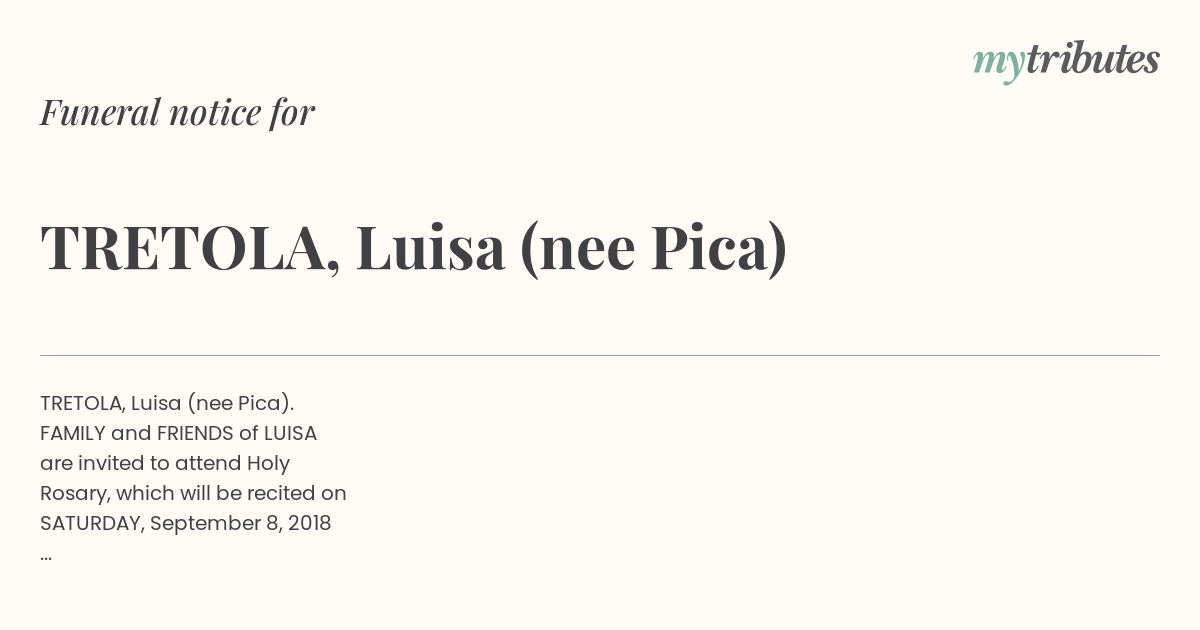Click the line "are invited to attend Holy"
Screen dimensions: 1200x630
(x=165, y=463)
